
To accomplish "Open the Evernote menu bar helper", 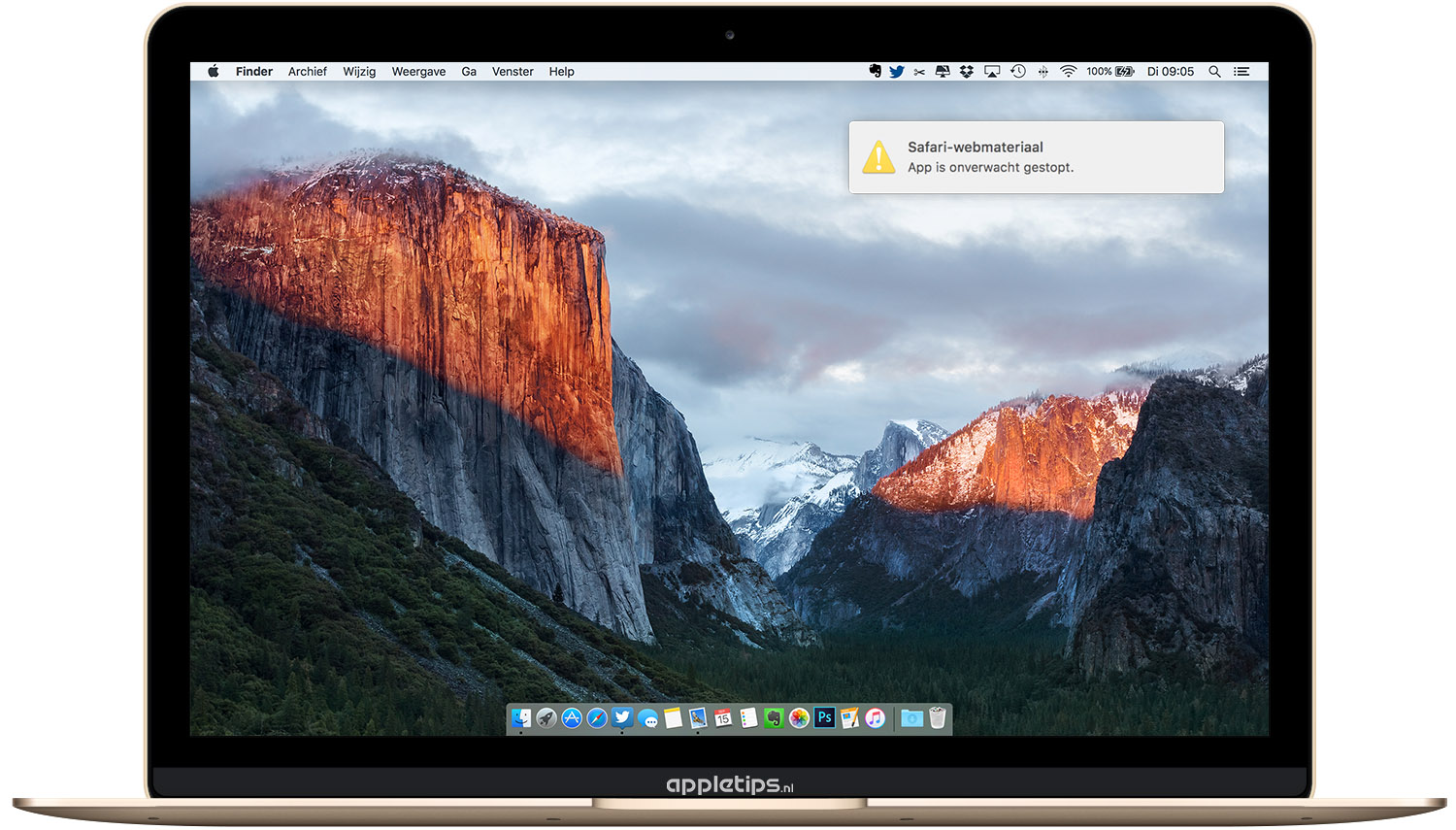I will pyautogui.click(x=877, y=71).
